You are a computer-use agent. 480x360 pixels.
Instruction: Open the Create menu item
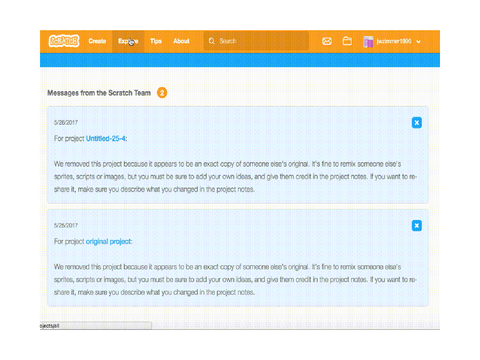[97, 41]
